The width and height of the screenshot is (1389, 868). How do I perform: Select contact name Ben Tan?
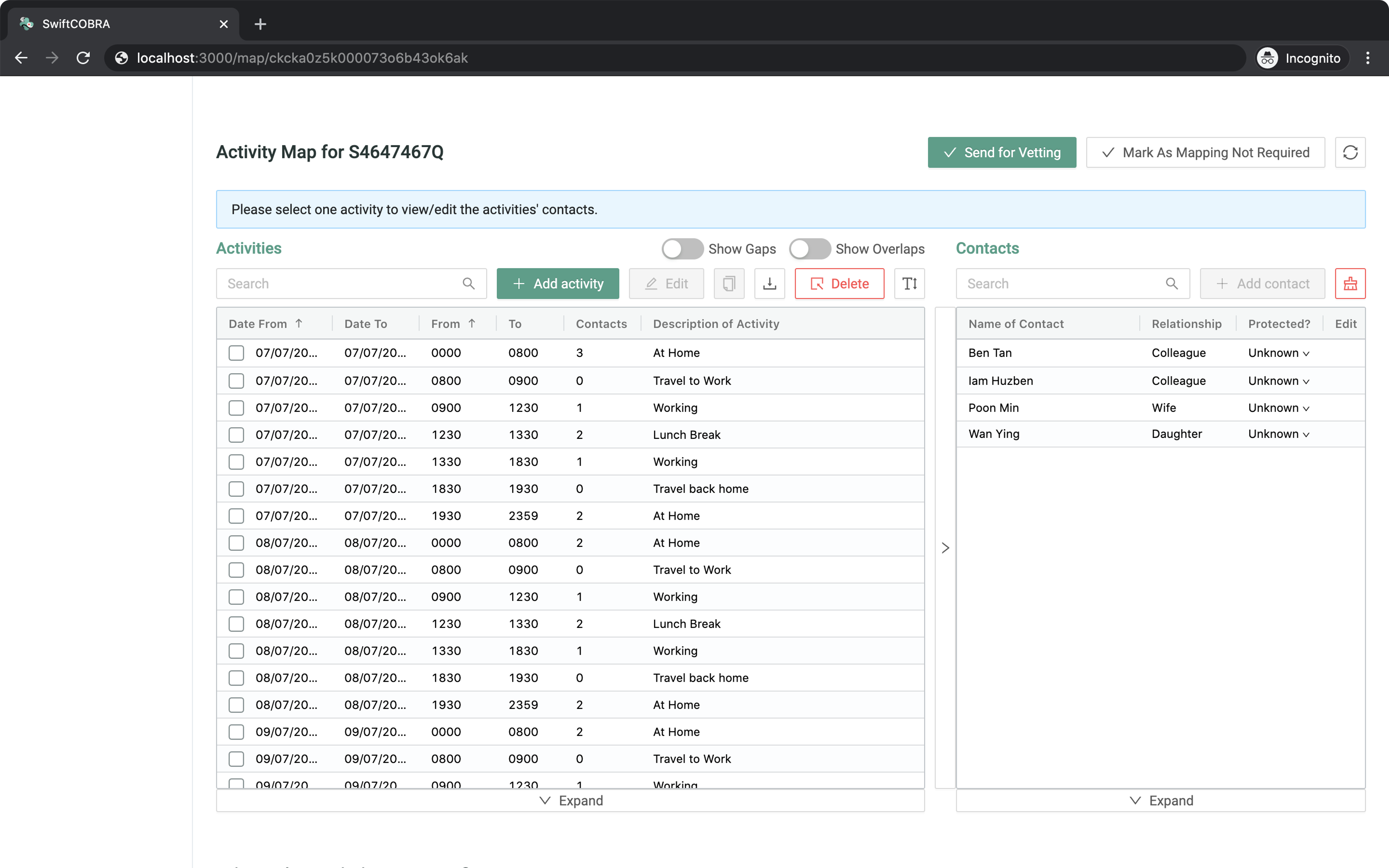990,353
